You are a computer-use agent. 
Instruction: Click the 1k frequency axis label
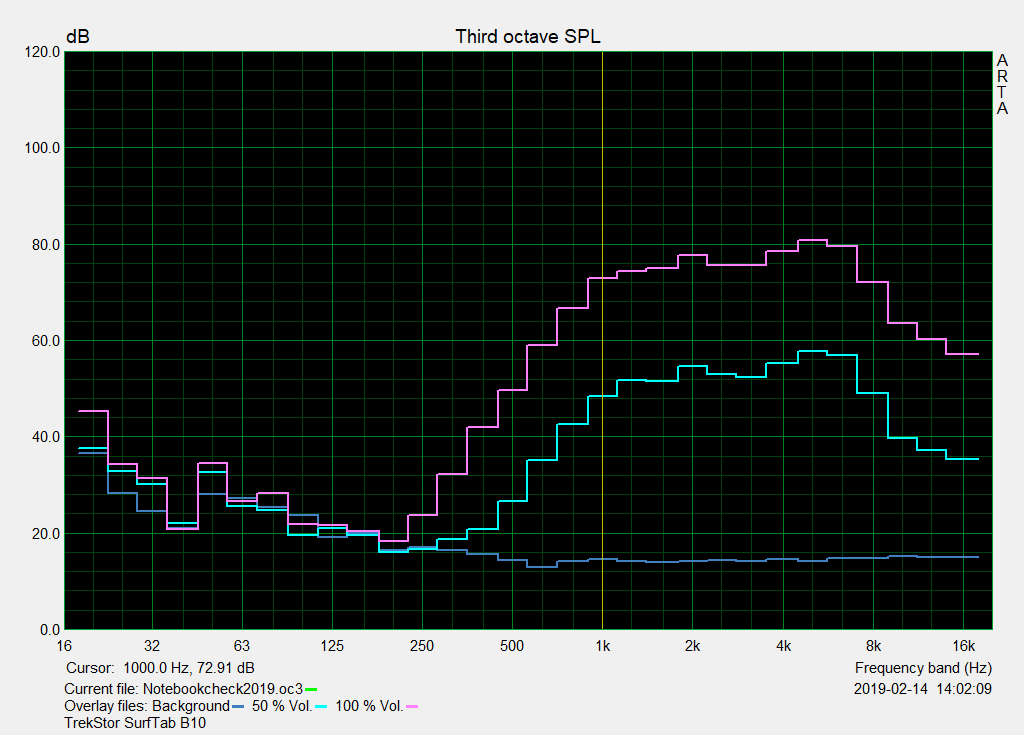pyautogui.click(x=602, y=646)
